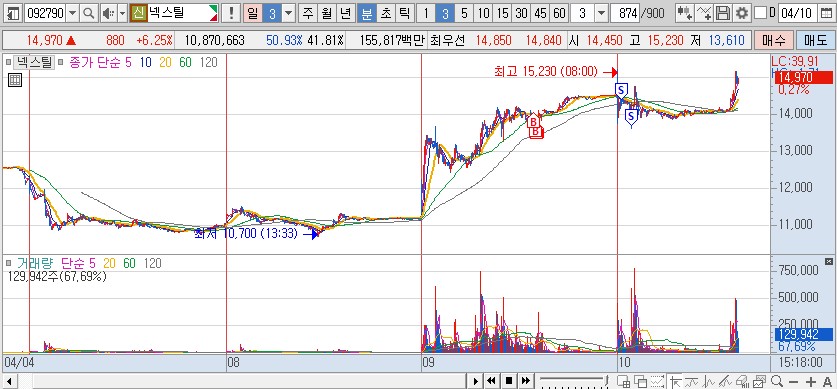Select the 일 daily chart tab
This screenshot has height=389, width=837.
tap(252, 13)
